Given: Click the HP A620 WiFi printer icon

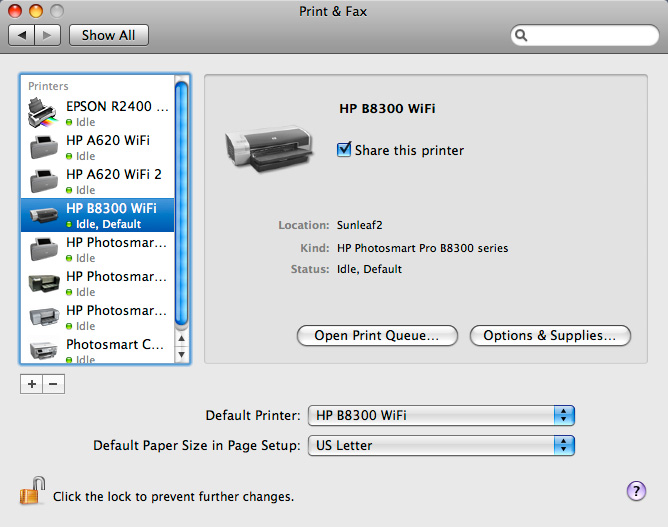Looking at the screenshot, I should click(x=44, y=147).
